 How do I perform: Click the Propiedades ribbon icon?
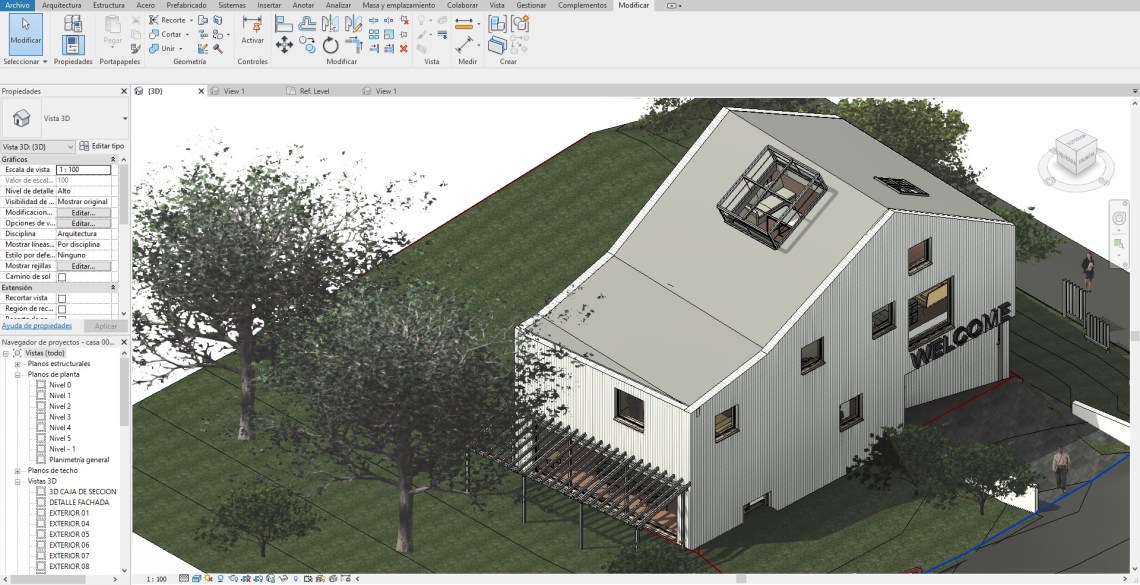(73, 40)
